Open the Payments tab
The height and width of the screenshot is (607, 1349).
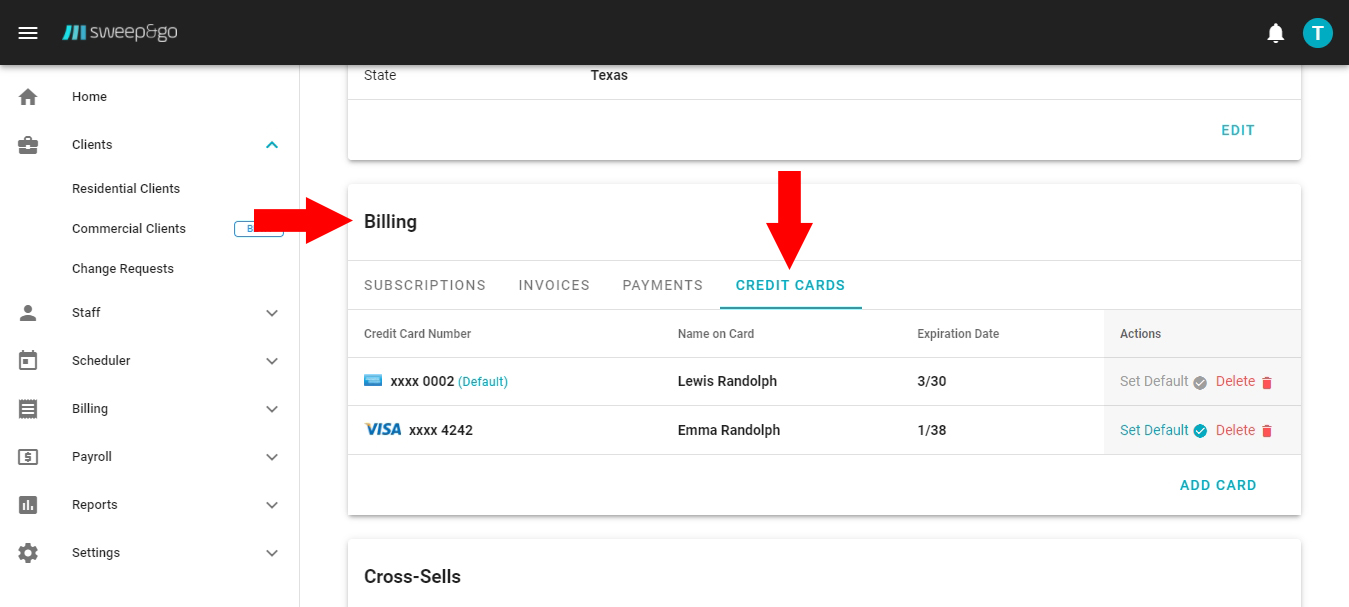click(x=662, y=285)
